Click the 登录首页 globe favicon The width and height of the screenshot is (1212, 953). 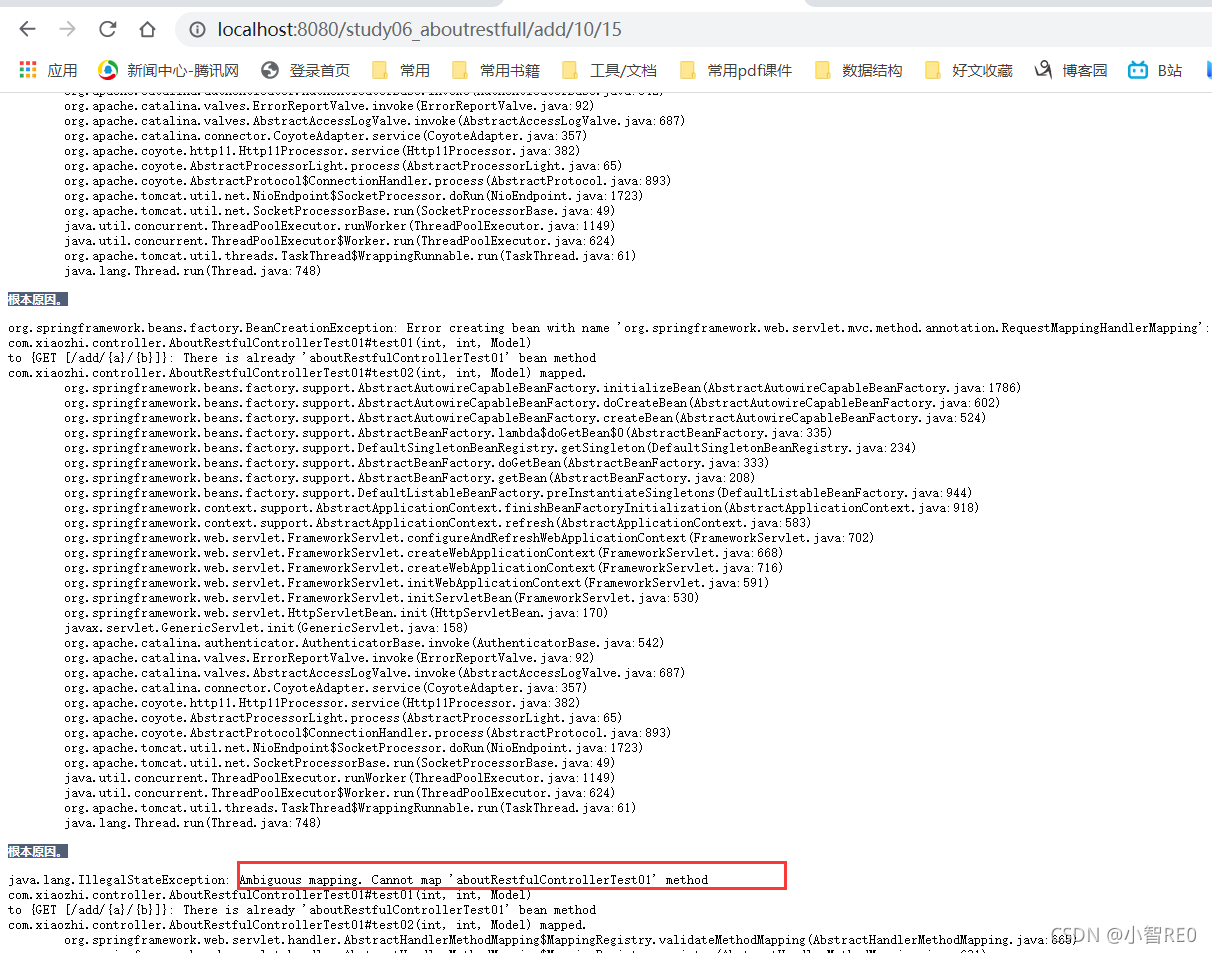[x=270, y=70]
